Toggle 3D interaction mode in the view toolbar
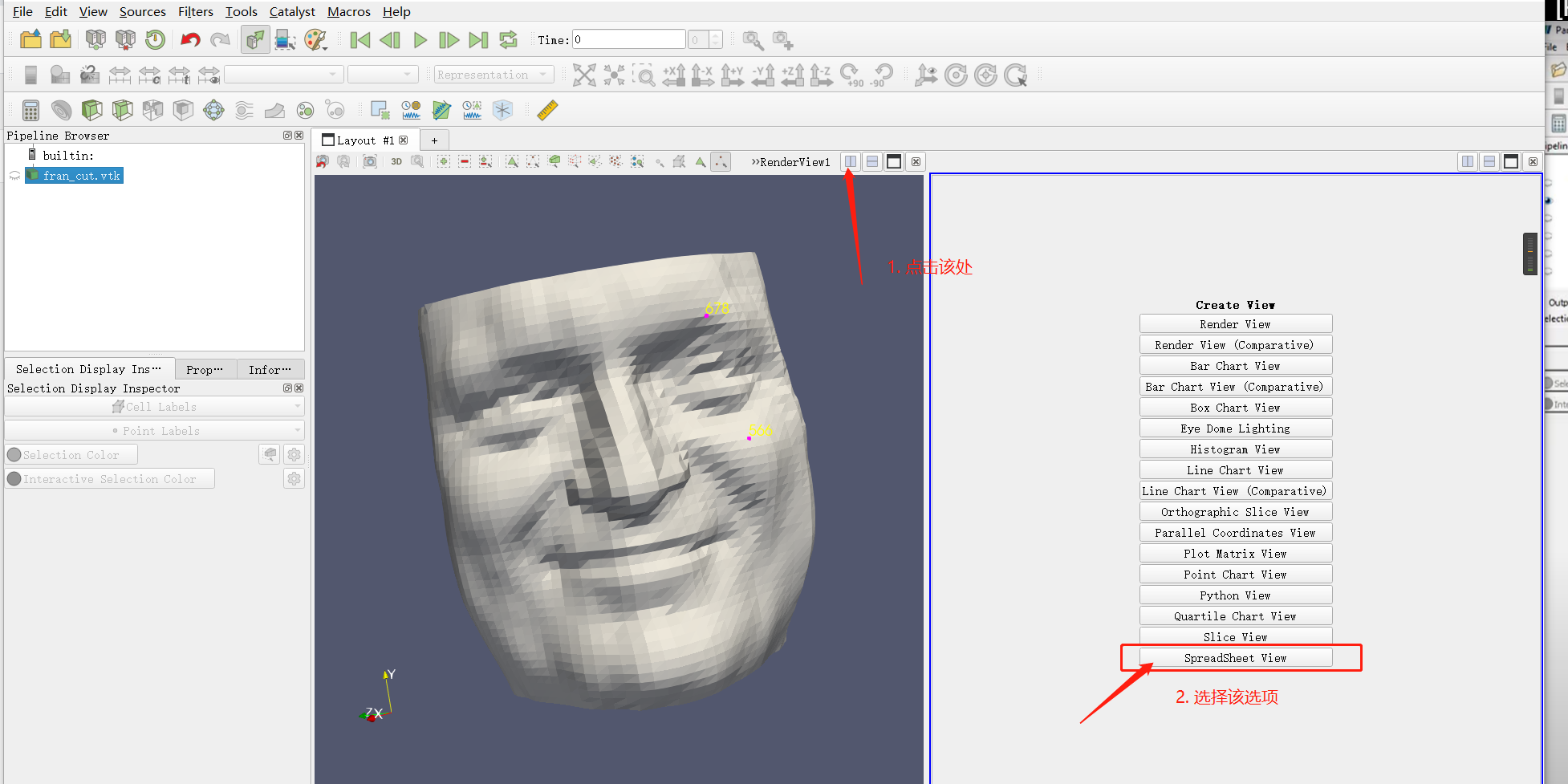Screen dimensions: 1568x784 point(396,161)
